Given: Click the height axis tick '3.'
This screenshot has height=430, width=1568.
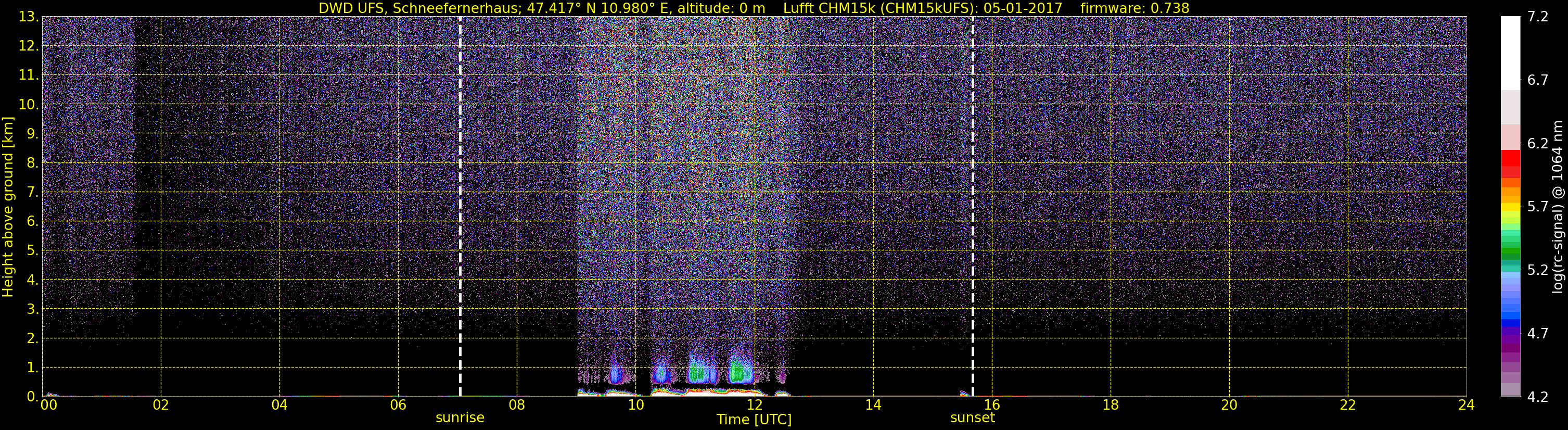Looking at the screenshot, I should coord(32,309).
